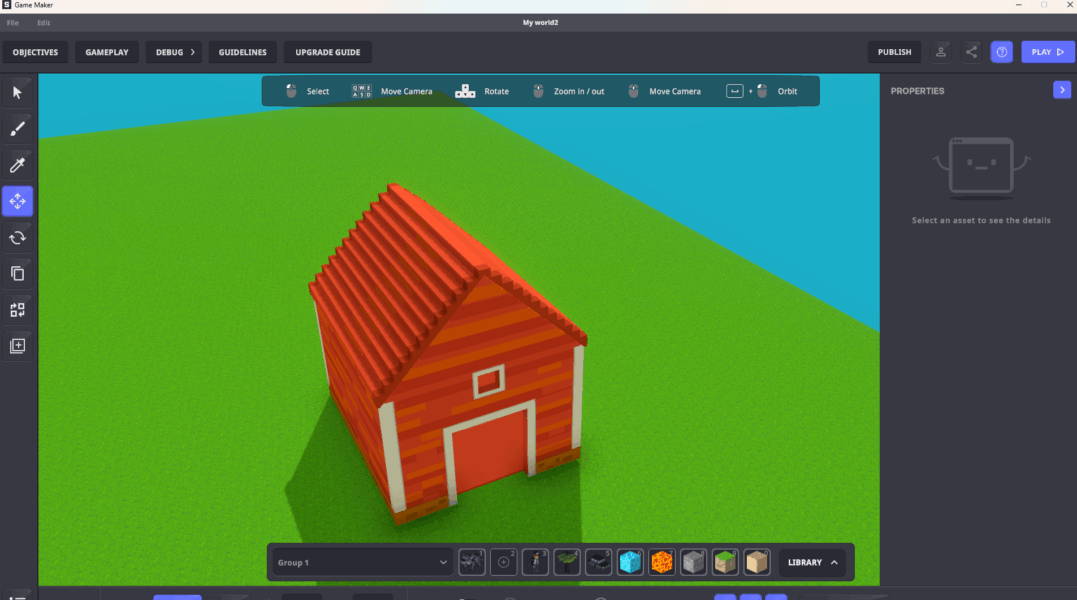Select the dark platform asset in slot 5

click(598, 562)
